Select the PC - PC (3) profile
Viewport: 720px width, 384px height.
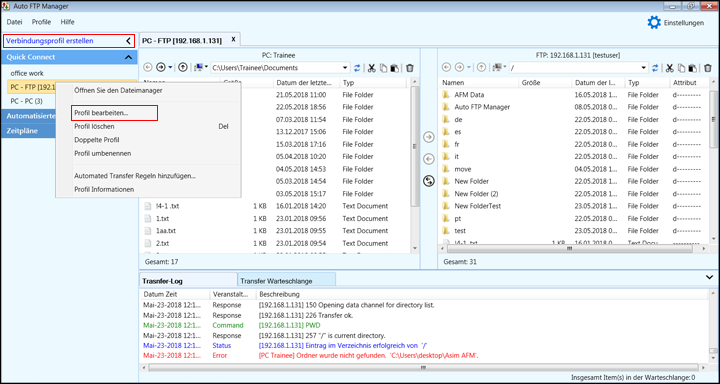tap(27, 101)
